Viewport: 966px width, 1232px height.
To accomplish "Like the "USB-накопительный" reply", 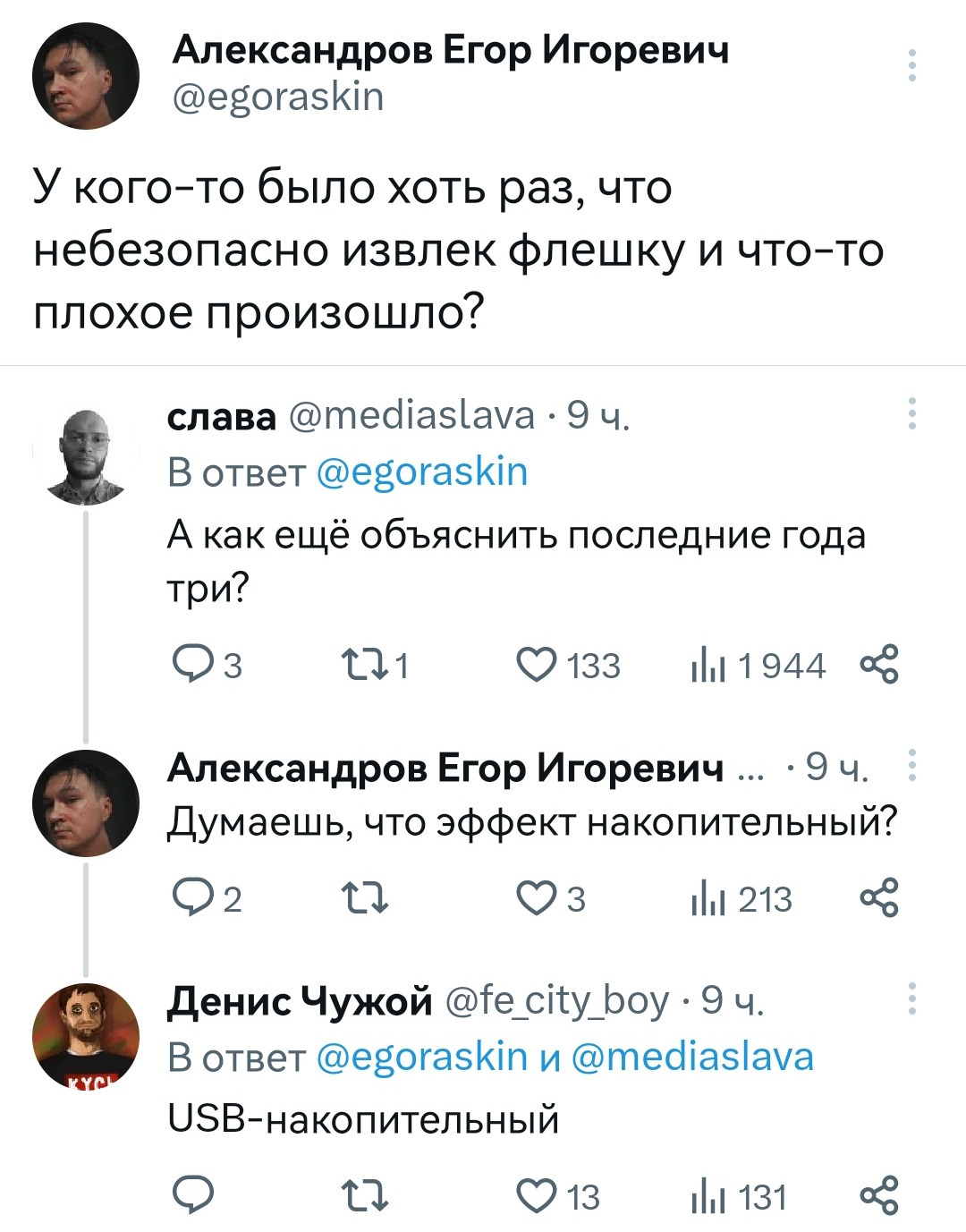I will coord(538,1196).
